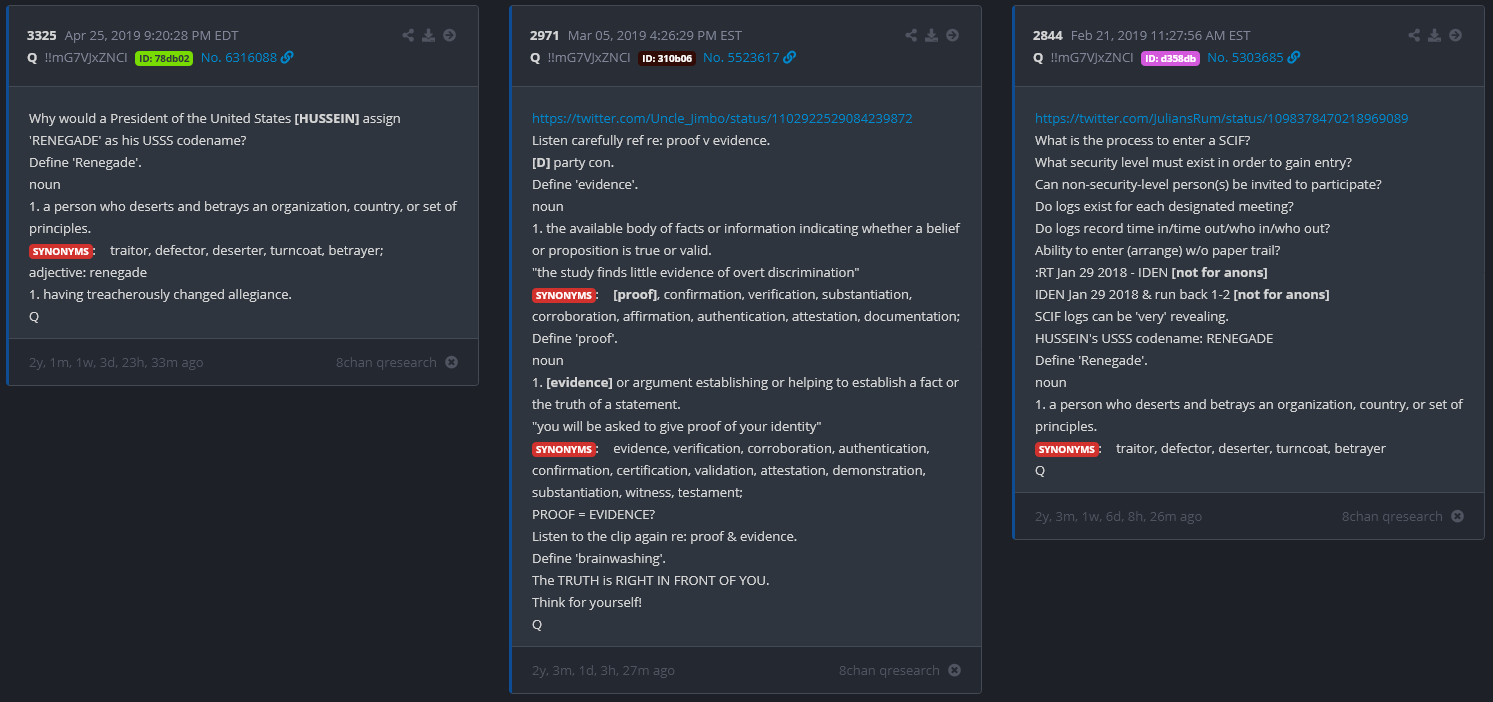The width and height of the screenshot is (1493, 702).
Task: Click timestamp Mar 05, 2019 4:26:29 PM EST
Action: [x=655, y=35]
